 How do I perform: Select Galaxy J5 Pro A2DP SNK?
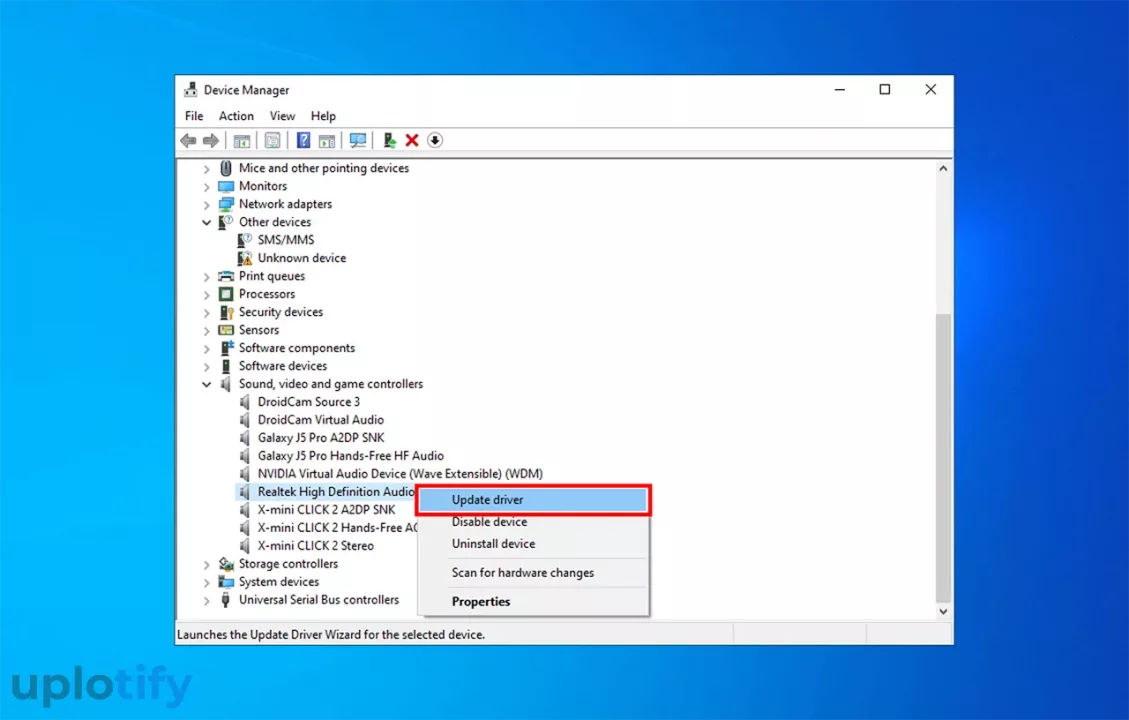tap(321, 438)
